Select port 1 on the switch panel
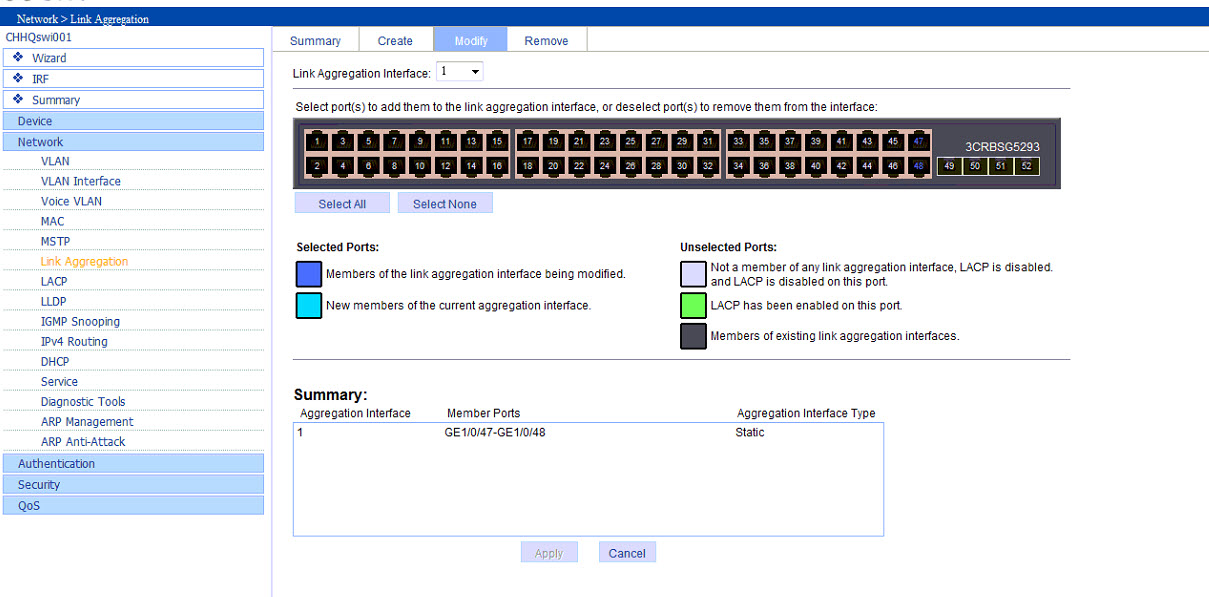This screenshot has height=597, width=1209. [x=317, y=141]
